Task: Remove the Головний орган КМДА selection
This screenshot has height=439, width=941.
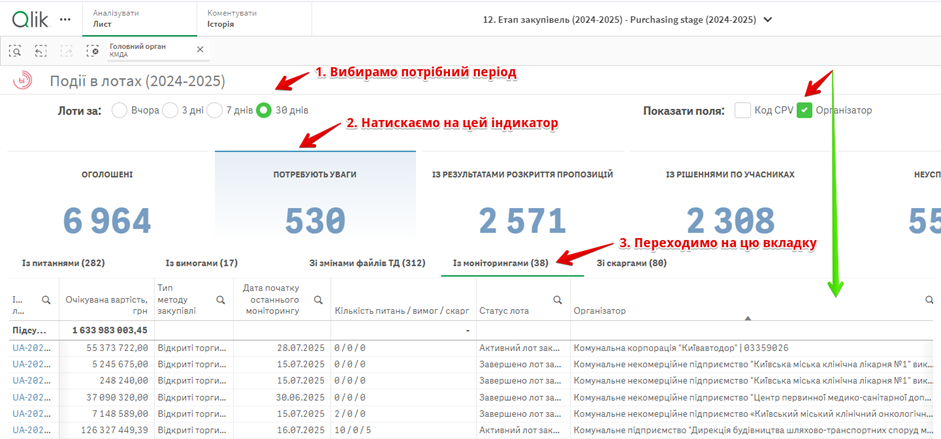Action: 200,50
